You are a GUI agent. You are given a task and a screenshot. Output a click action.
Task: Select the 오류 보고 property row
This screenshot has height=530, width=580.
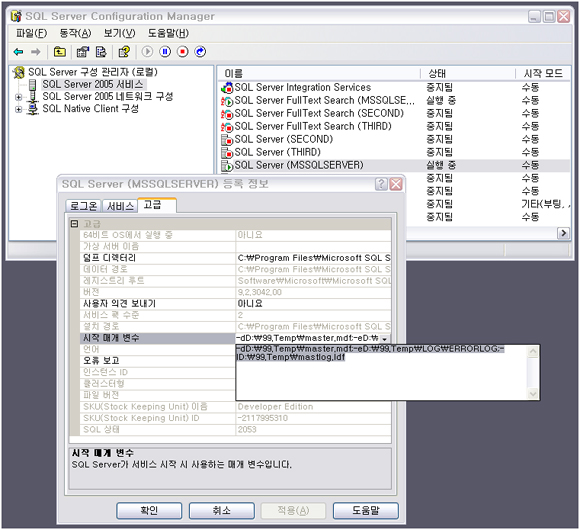tap(158, 361)
